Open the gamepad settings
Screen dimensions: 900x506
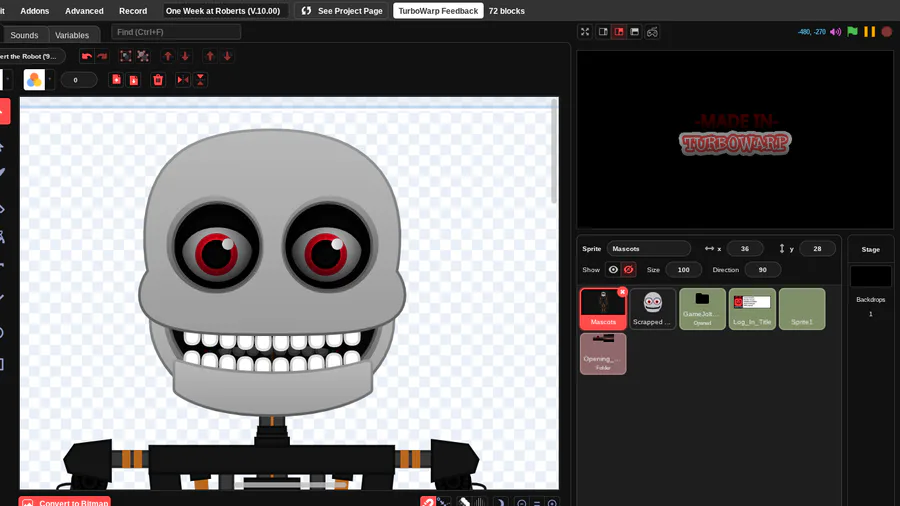652,32
